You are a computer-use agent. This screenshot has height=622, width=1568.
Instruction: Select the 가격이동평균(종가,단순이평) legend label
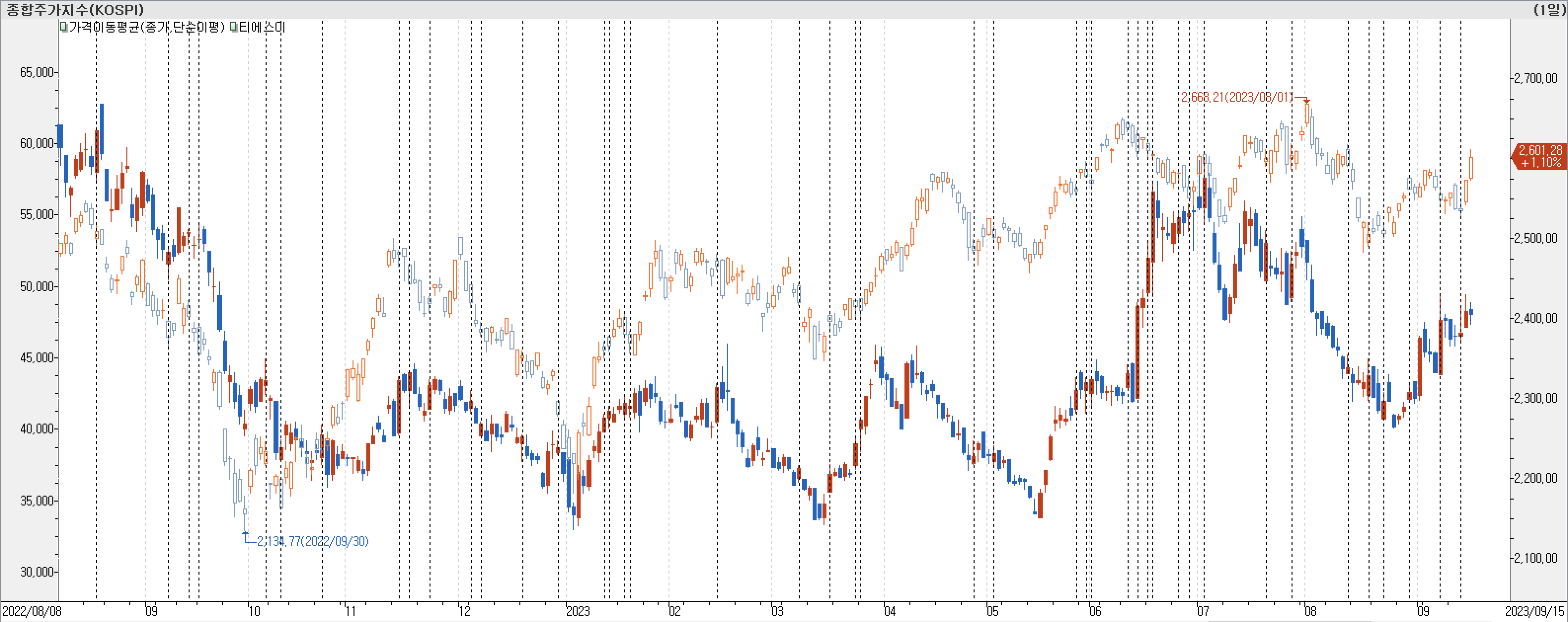(147, 27)
